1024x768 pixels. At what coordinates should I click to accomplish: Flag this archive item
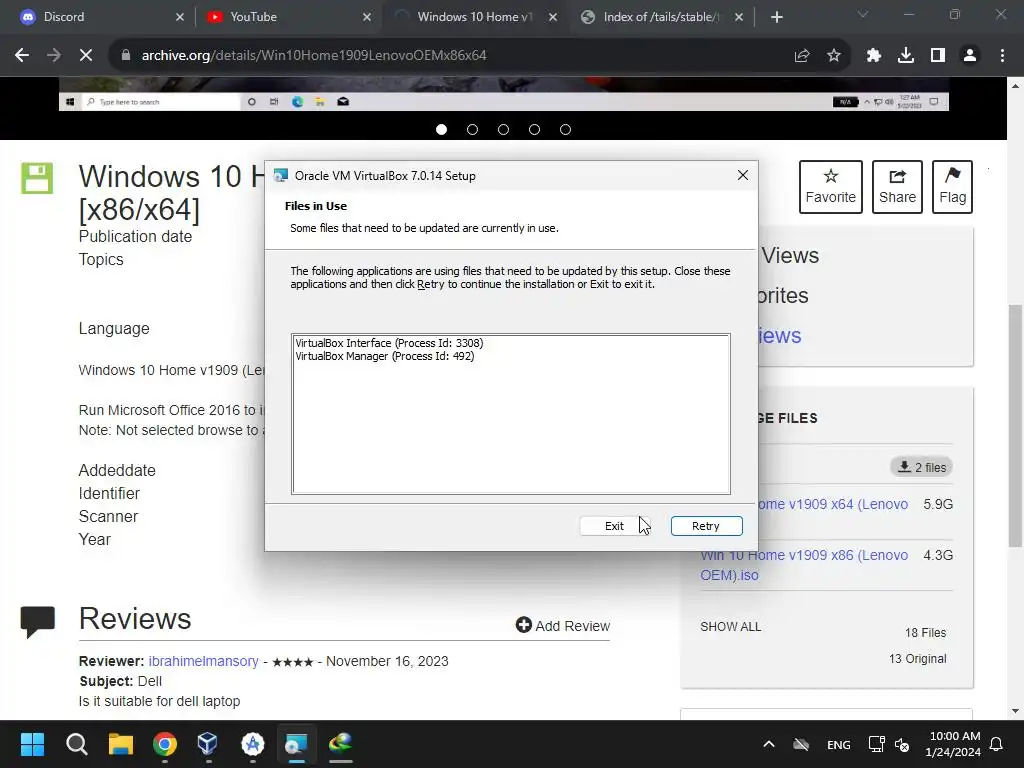point(952,187)
